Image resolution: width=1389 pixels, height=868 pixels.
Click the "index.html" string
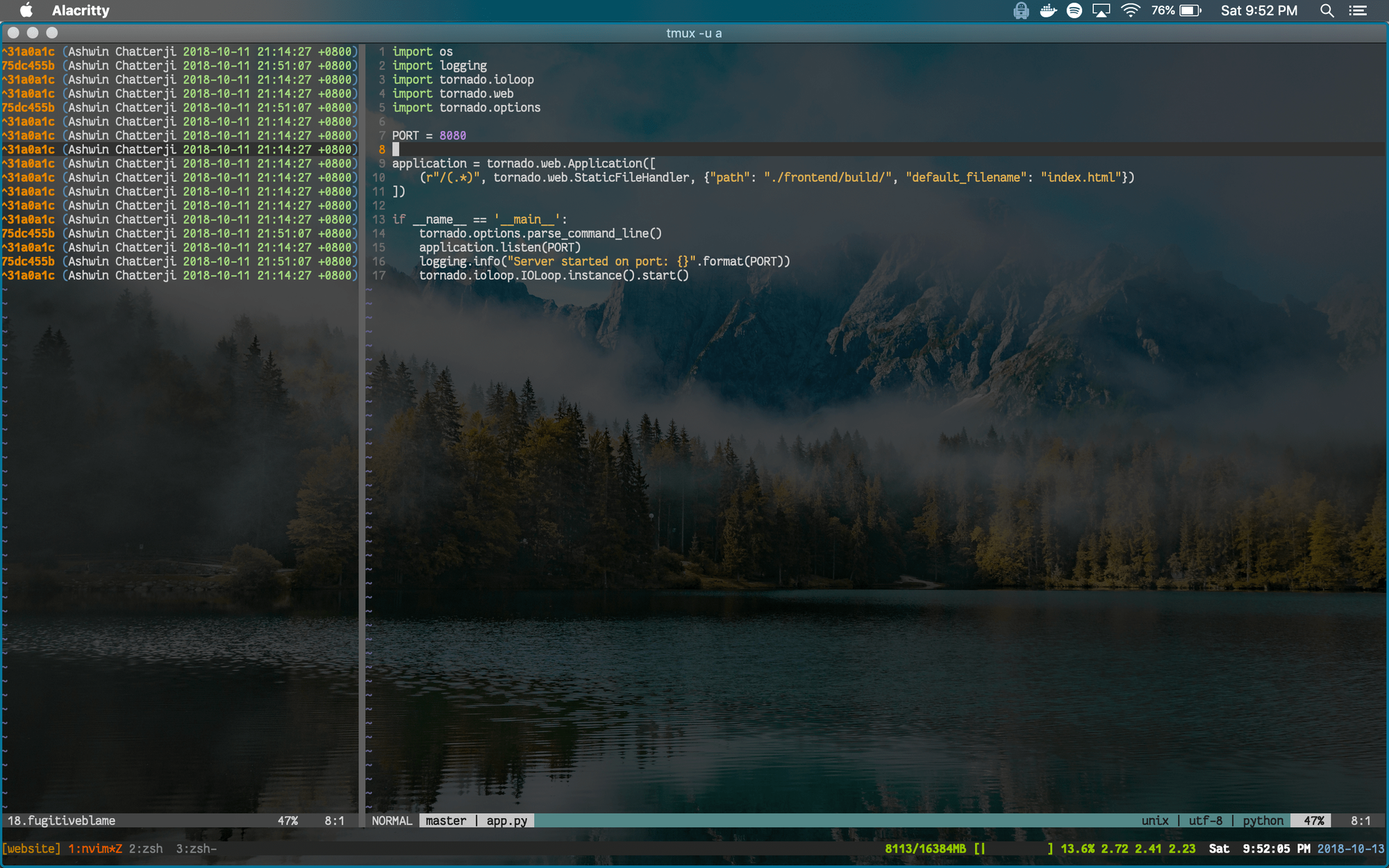(1081, 178)
